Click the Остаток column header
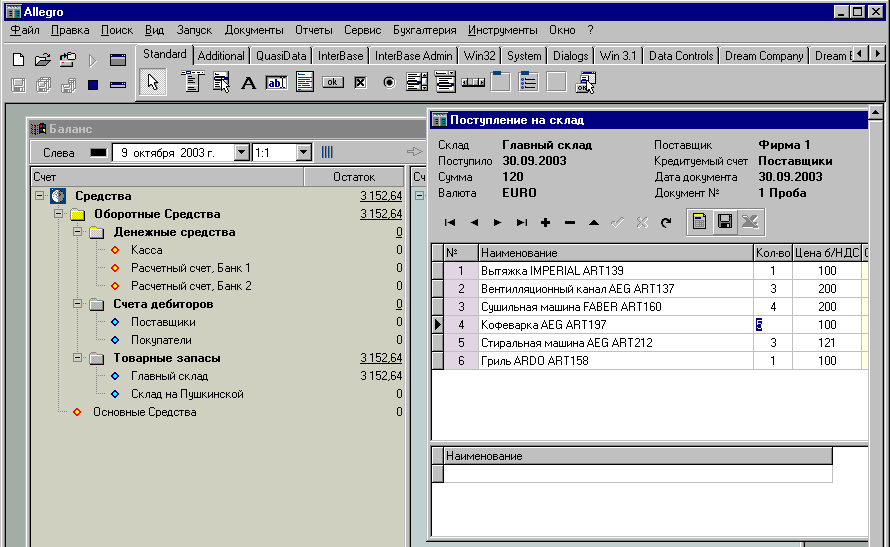The image size is (890, 547). click(x=354, y=177)
